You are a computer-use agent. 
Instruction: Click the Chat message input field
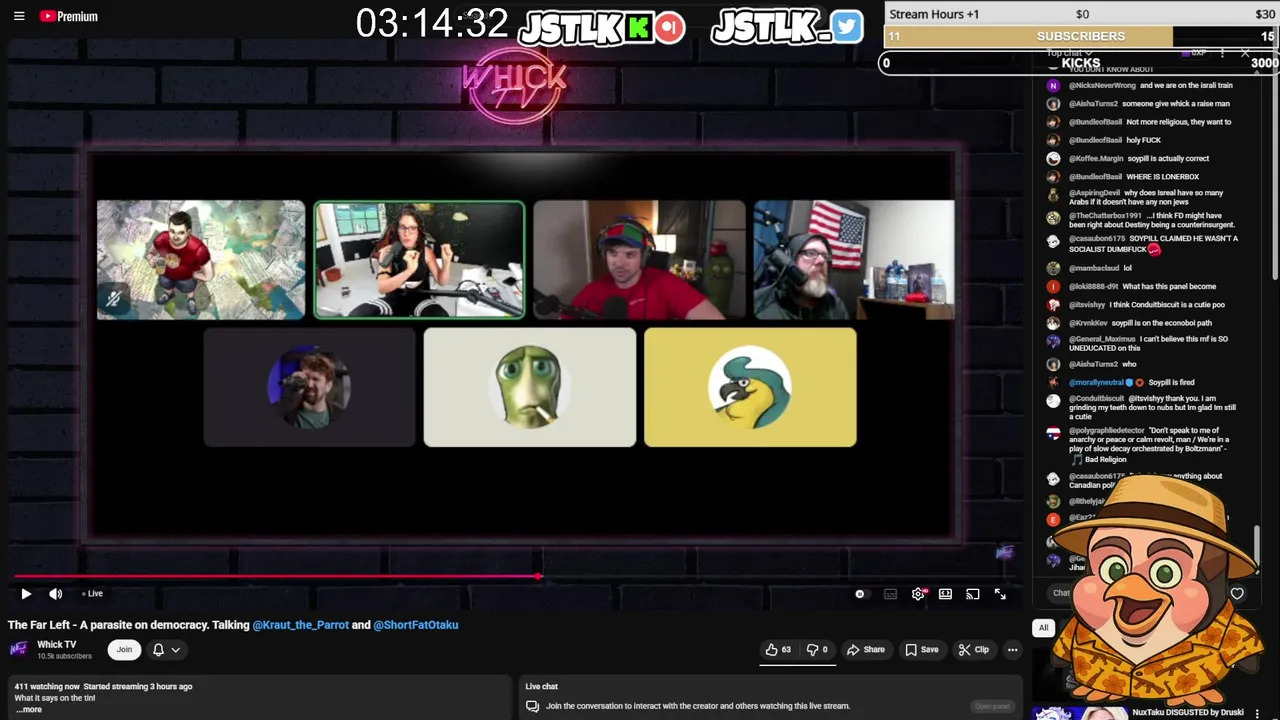[x=1062, y=593]
